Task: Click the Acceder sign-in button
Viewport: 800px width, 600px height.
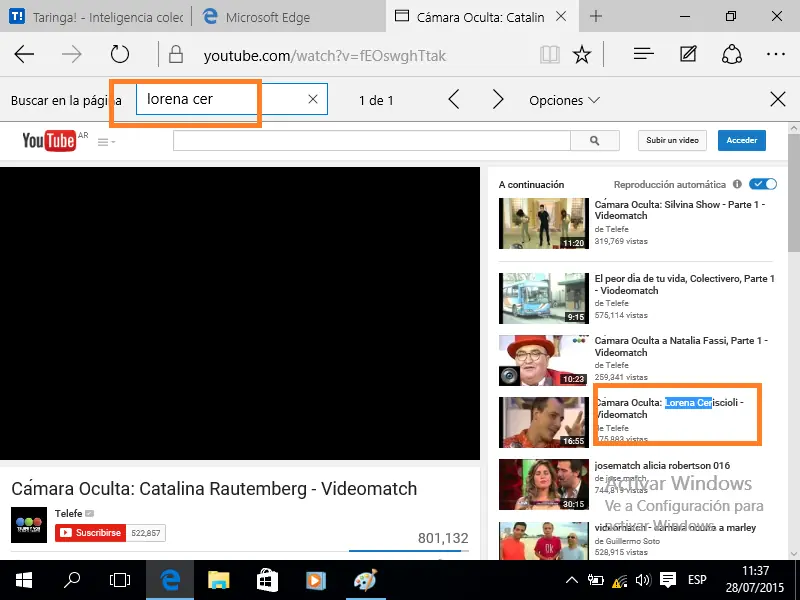Action: (x=742, y=140)
